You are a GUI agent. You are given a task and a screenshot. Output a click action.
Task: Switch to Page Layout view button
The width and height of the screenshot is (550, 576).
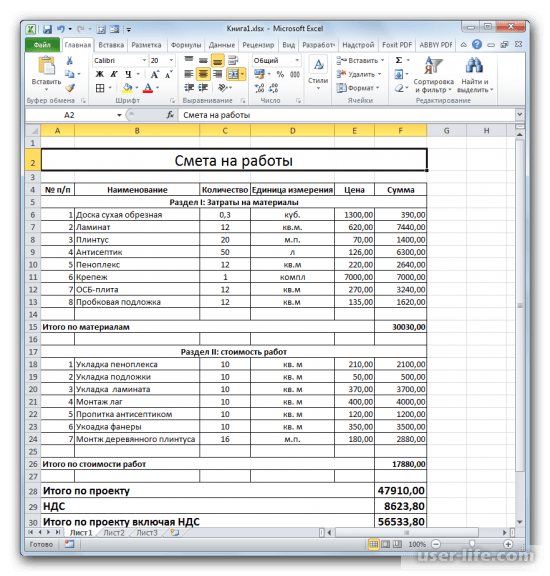tap(385, 544)
